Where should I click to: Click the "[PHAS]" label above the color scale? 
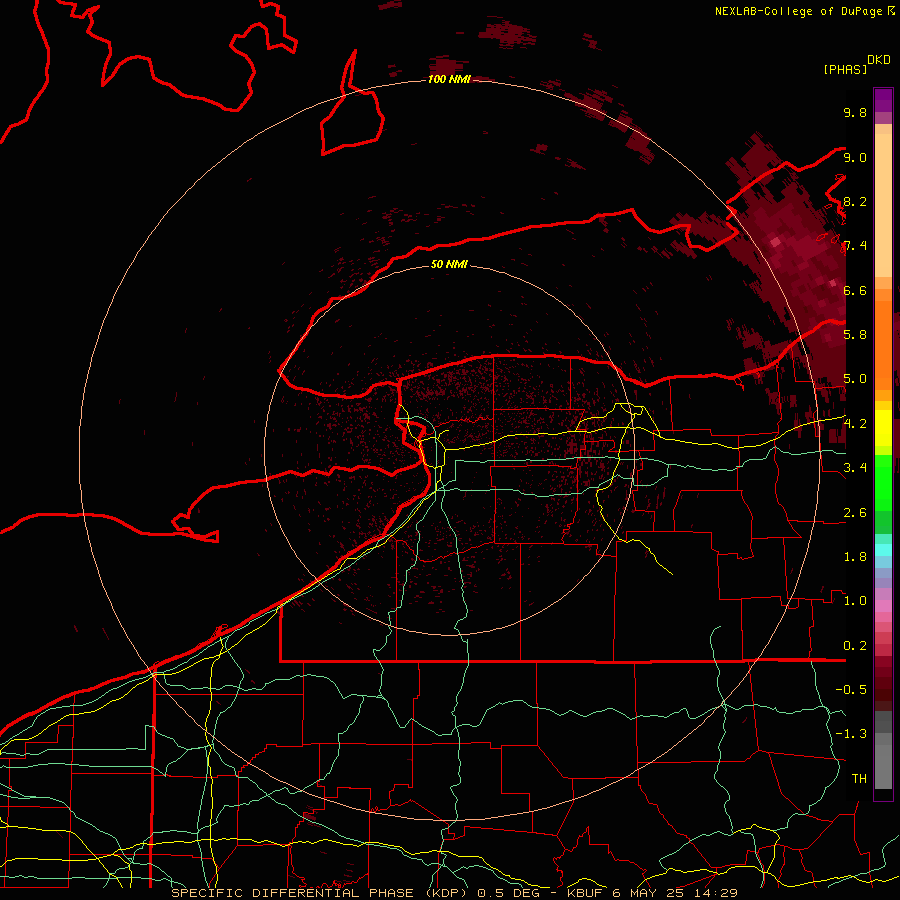point(845,69)
